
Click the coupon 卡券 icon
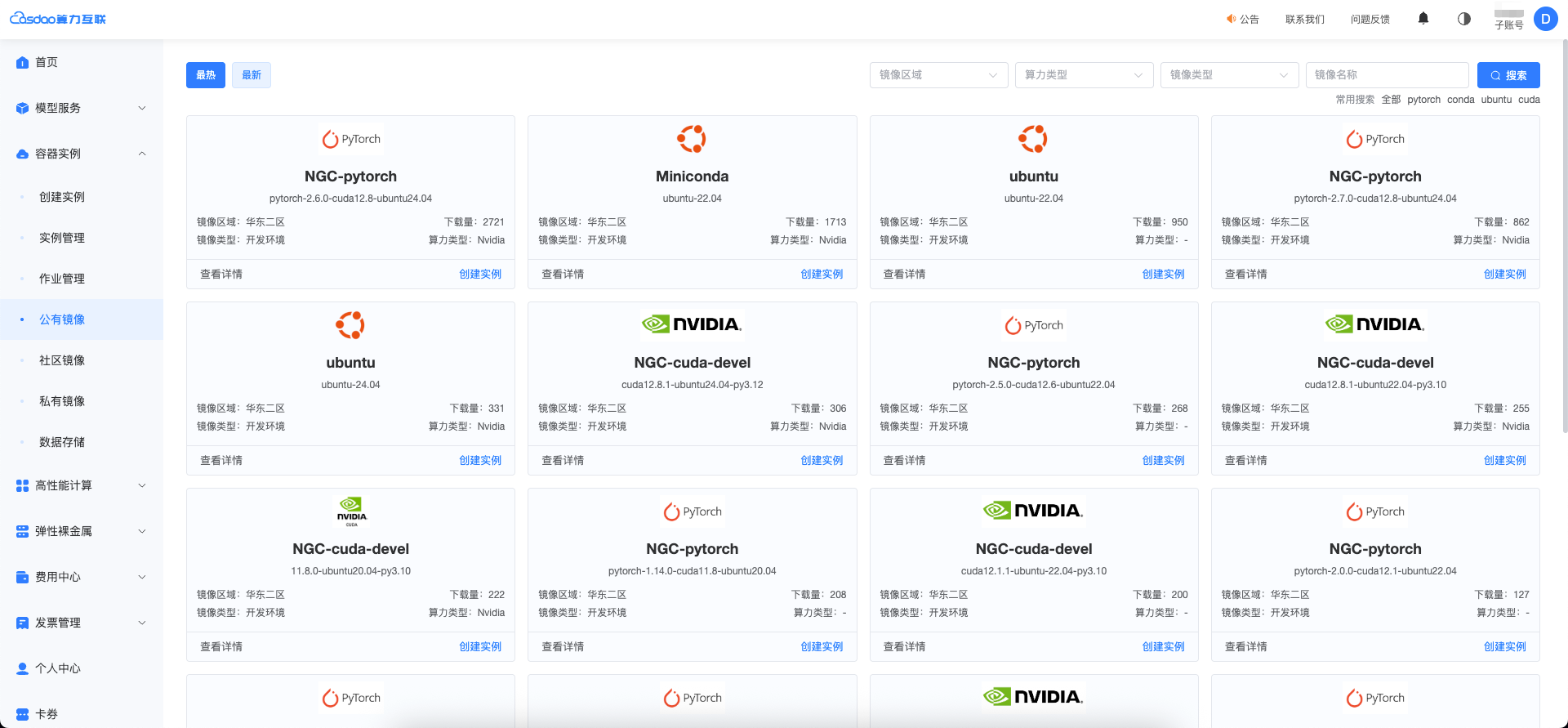tap(22, 714)
